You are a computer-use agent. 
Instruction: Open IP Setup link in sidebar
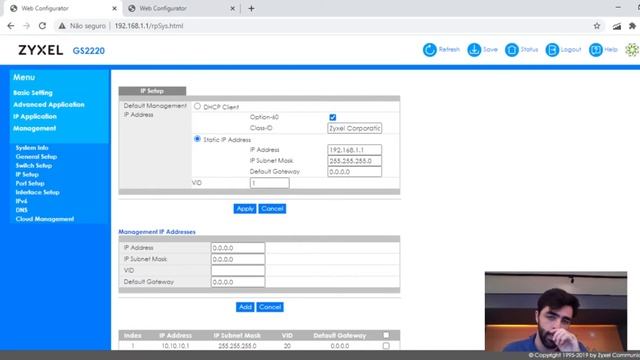pos(27,175)
